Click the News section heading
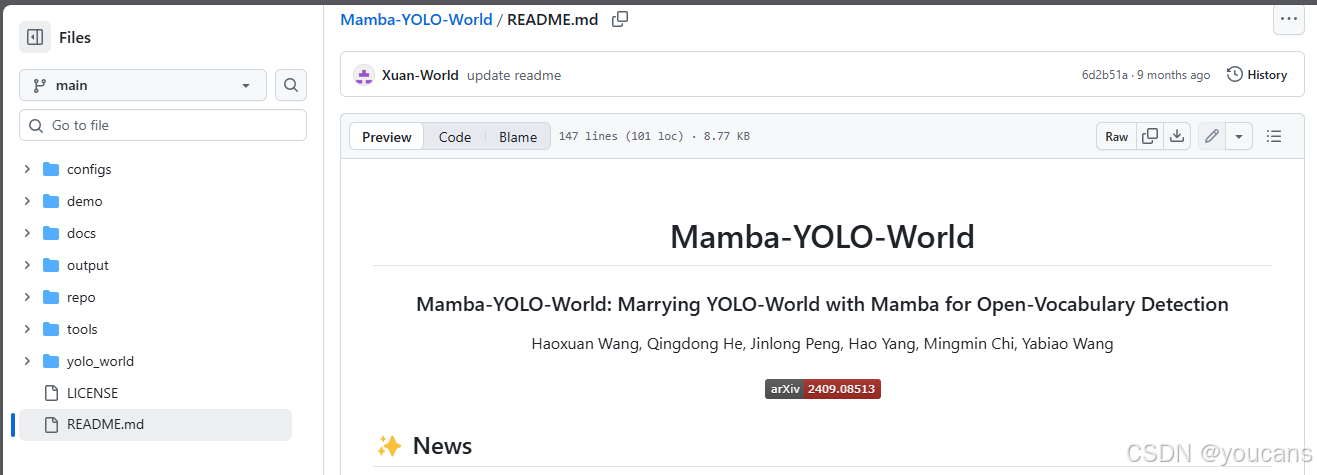The height and width of the screenshot is (475, 1317). point(442,445)
